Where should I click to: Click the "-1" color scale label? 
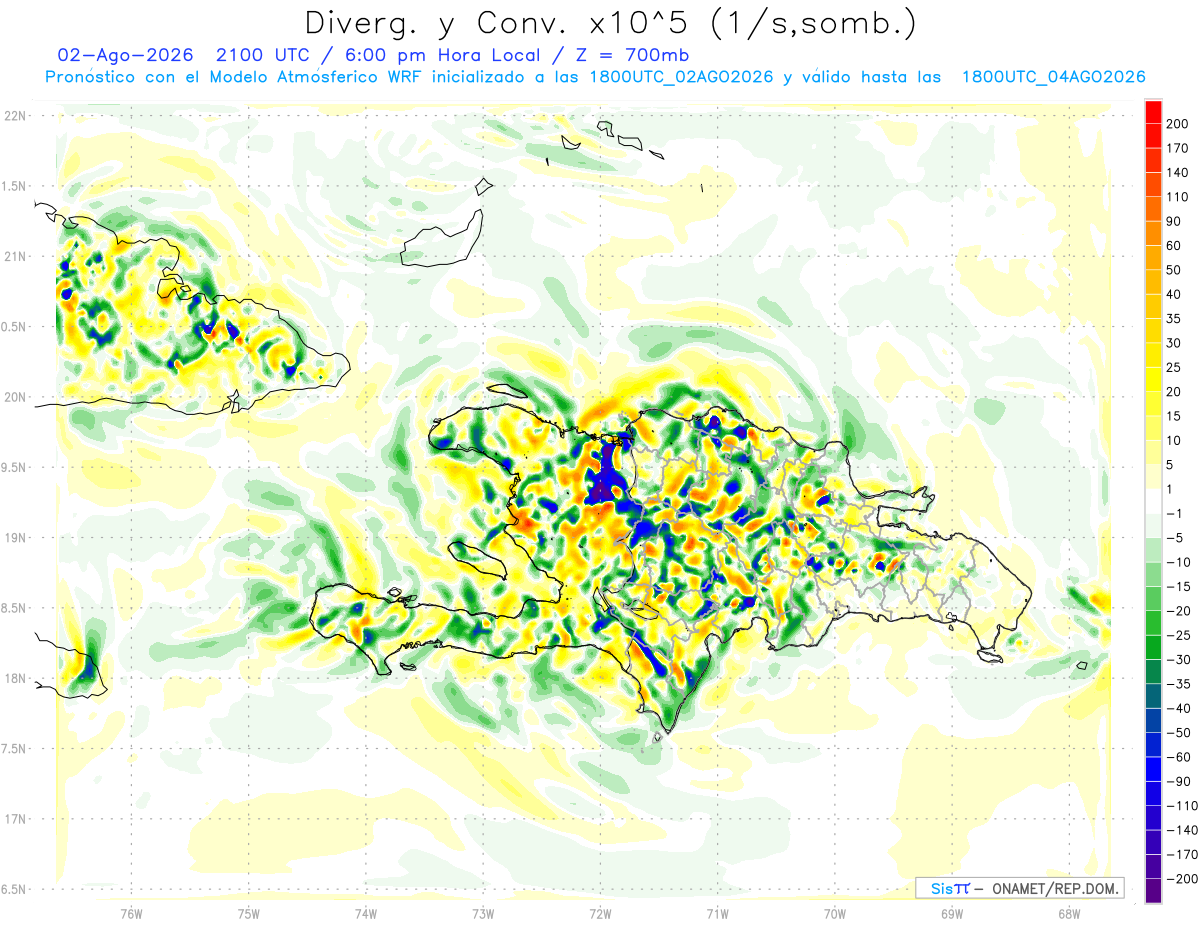click(x=1175, y=513)
